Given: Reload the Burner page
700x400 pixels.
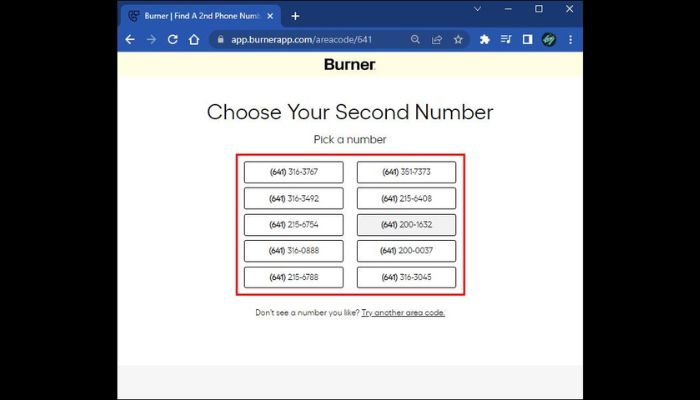Looking at the screenshot, I should (x=172, y=40).
